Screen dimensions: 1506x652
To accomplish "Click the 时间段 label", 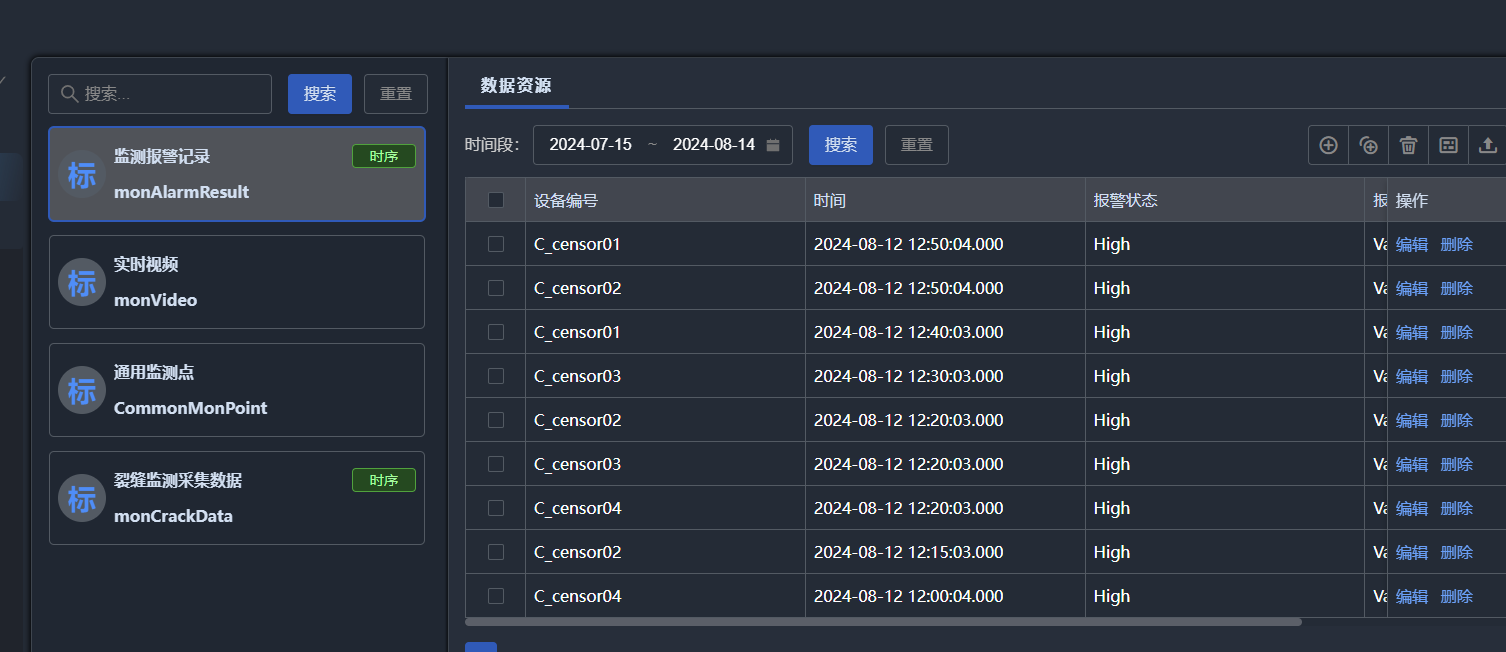I will [x=492, y=145].
